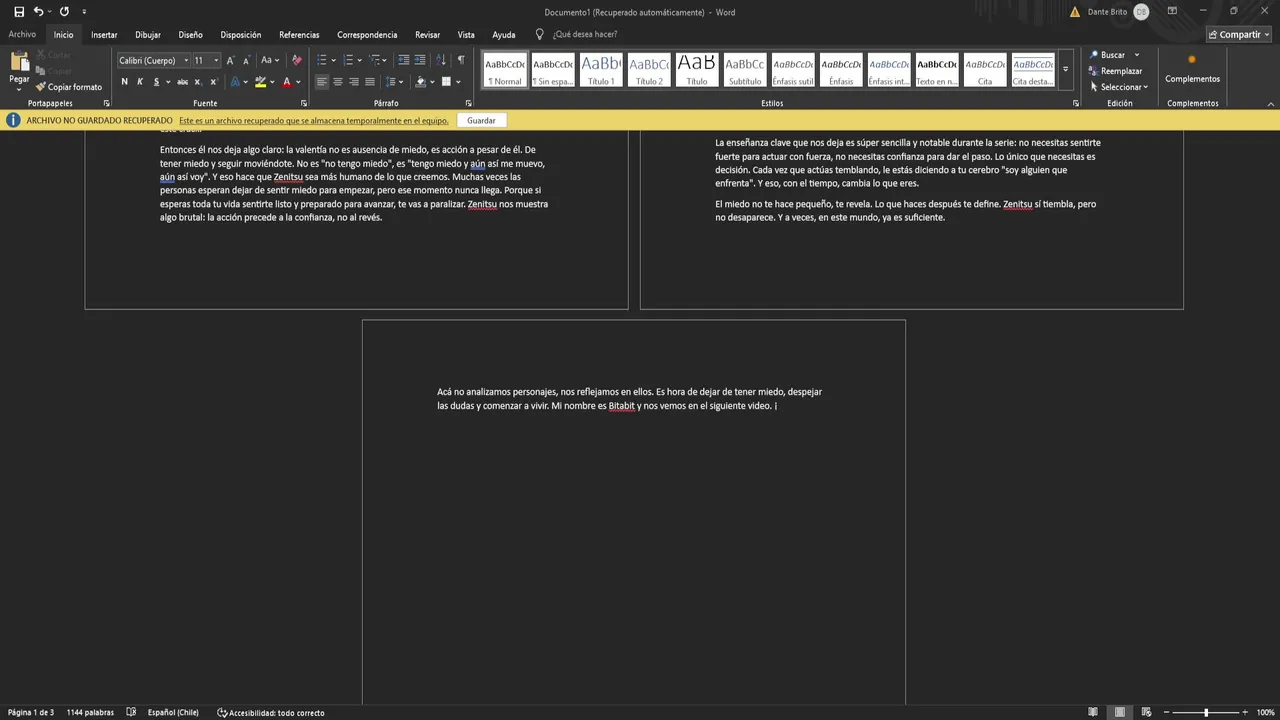This screenshot has height=720, width=1280.
Task: Click the zoom slider in the status bar
Action: (x=1206, y=712)
